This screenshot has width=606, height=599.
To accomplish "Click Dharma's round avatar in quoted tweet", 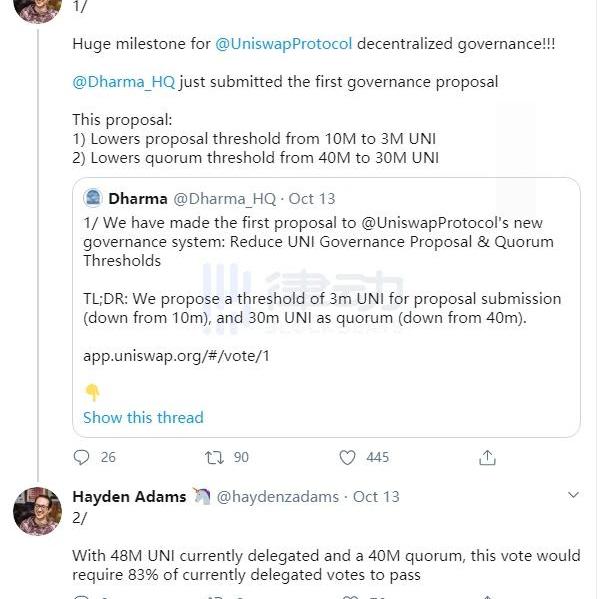I will click(93, 198).
